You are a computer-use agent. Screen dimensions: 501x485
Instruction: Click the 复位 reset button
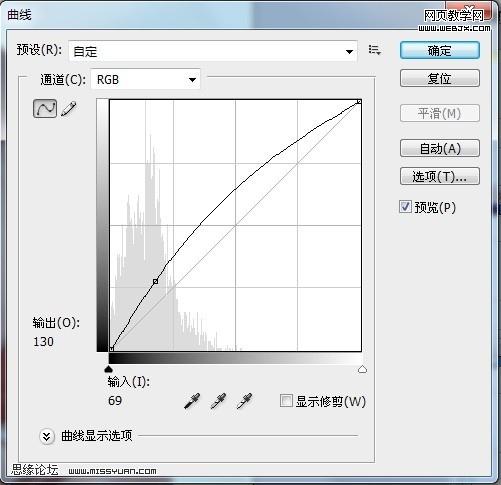[x=440, y=78]
